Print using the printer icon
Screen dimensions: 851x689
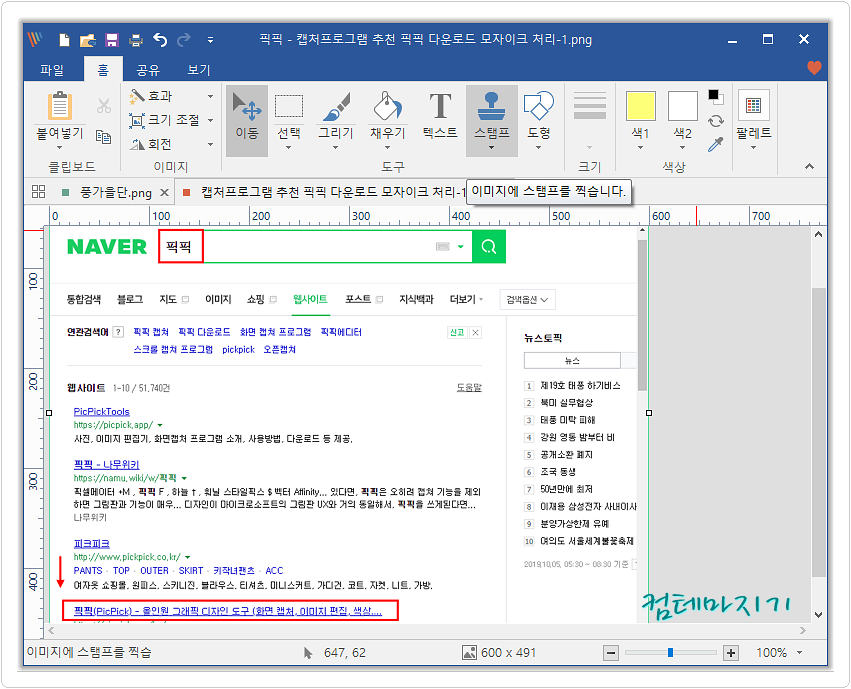(136, 40)
